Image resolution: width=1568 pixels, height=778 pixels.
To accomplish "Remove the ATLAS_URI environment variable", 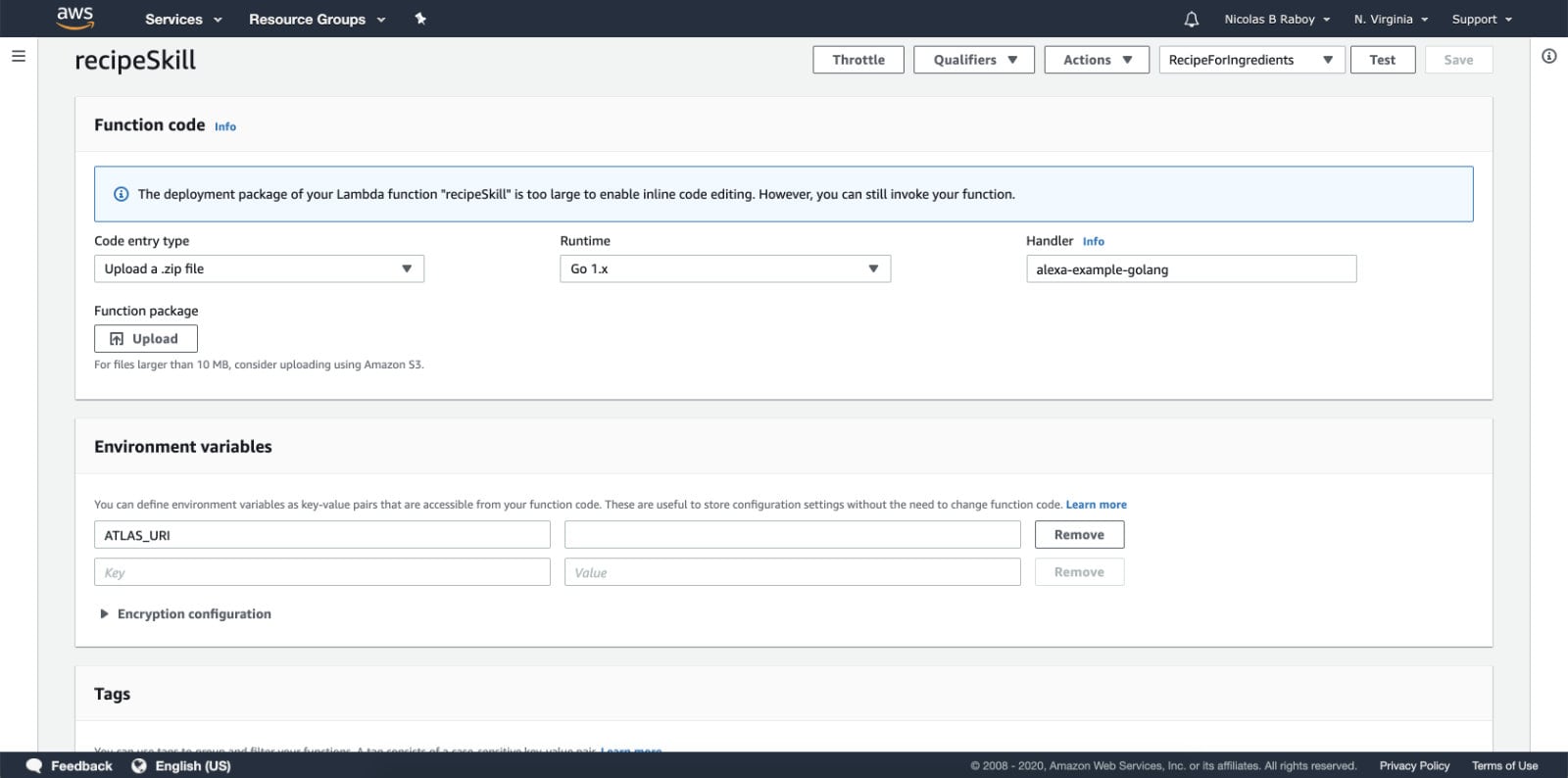I will [x=1079, y=535].
